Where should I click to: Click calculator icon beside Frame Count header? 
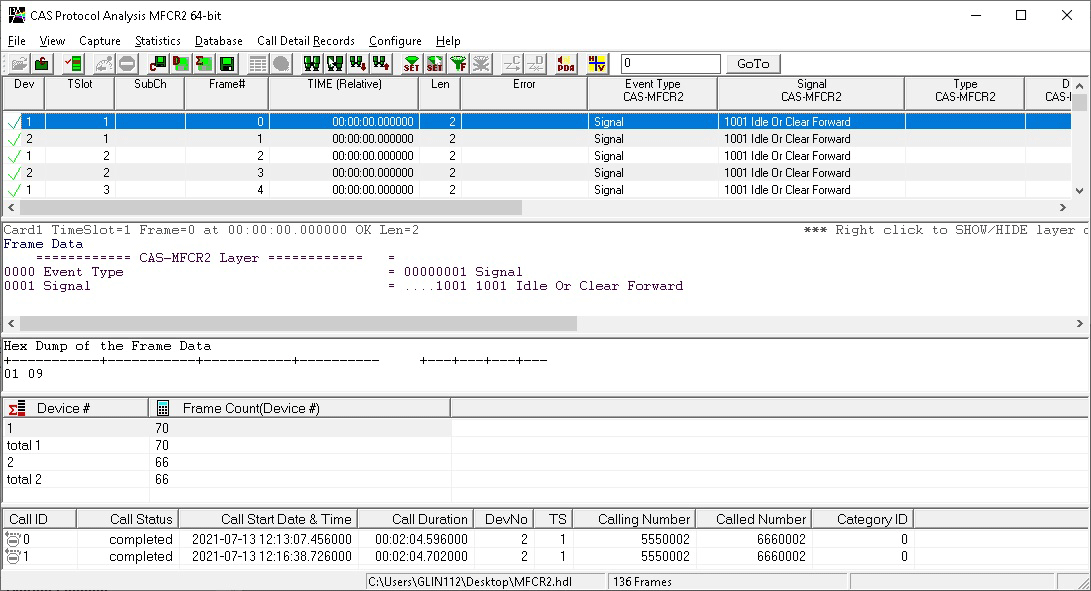click(x=163, y=408)
